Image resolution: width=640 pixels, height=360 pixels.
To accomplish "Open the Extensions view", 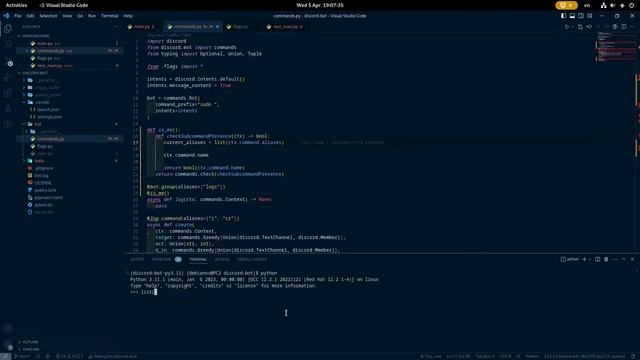I will pyautogui.click(x=8, y=93).
